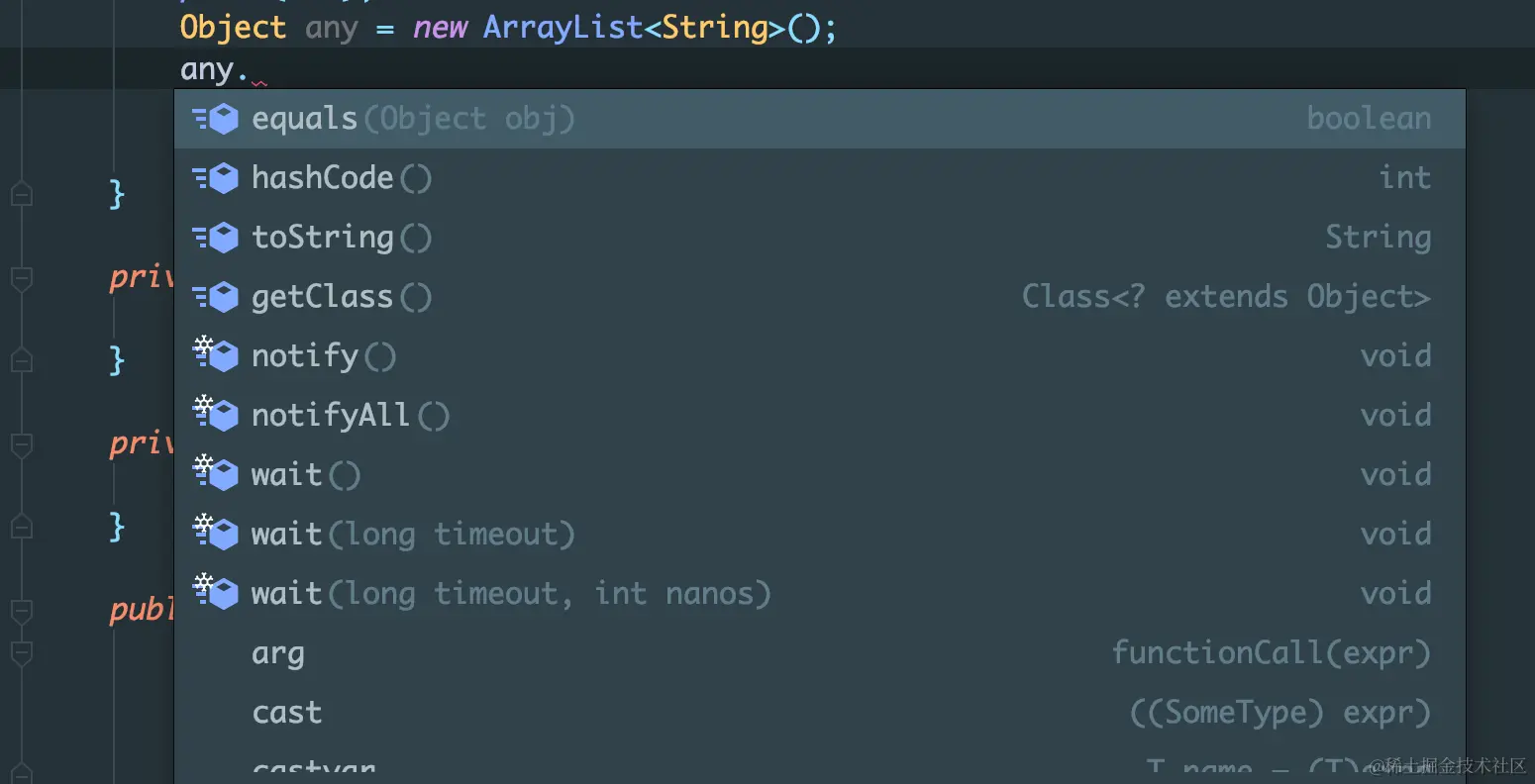Image resolution: width=1535 pixels, height=784 pixels.
Task: Click the icon beside wait(long timeout, int nanos)
Action: [x=216, y=593]
